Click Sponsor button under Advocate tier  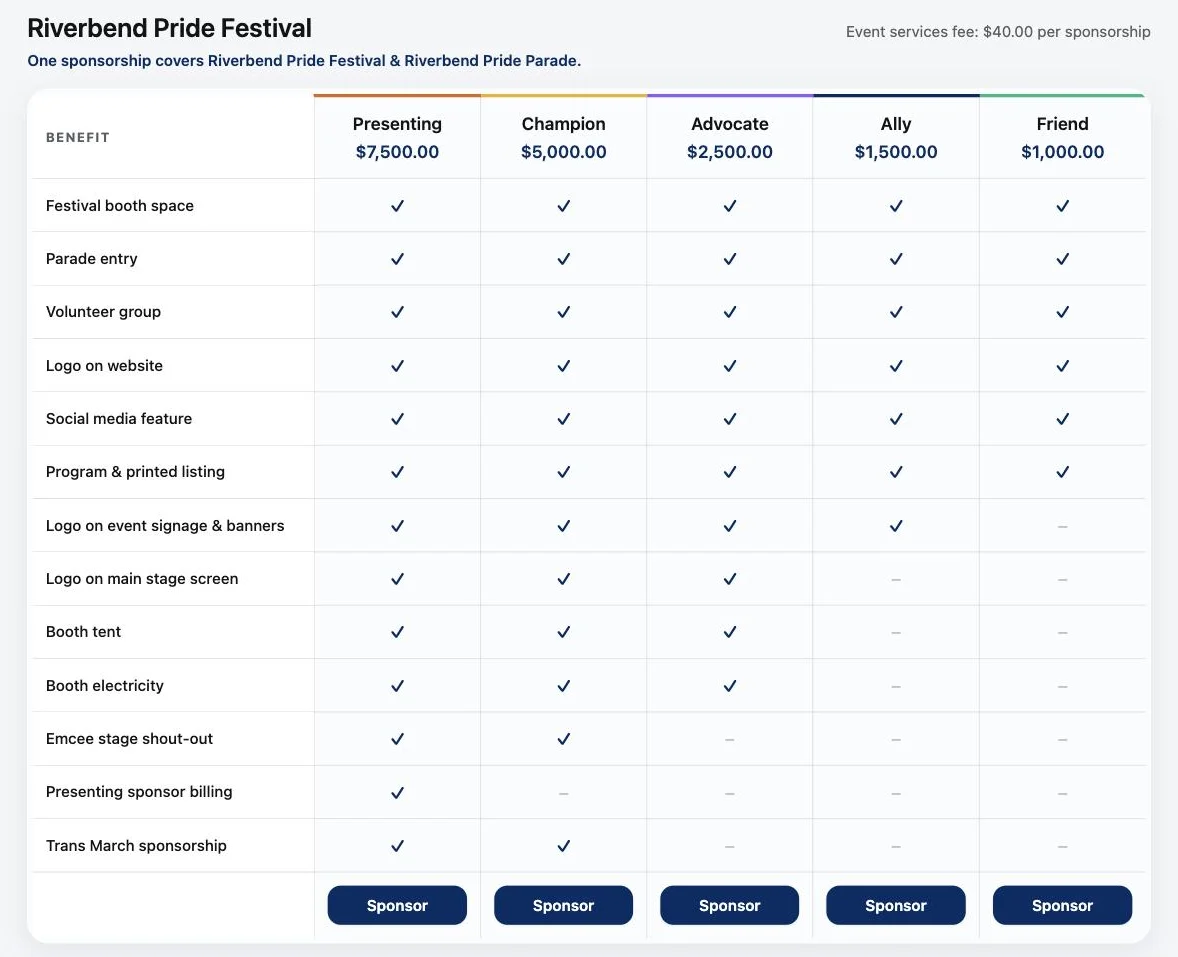[729, 905]
